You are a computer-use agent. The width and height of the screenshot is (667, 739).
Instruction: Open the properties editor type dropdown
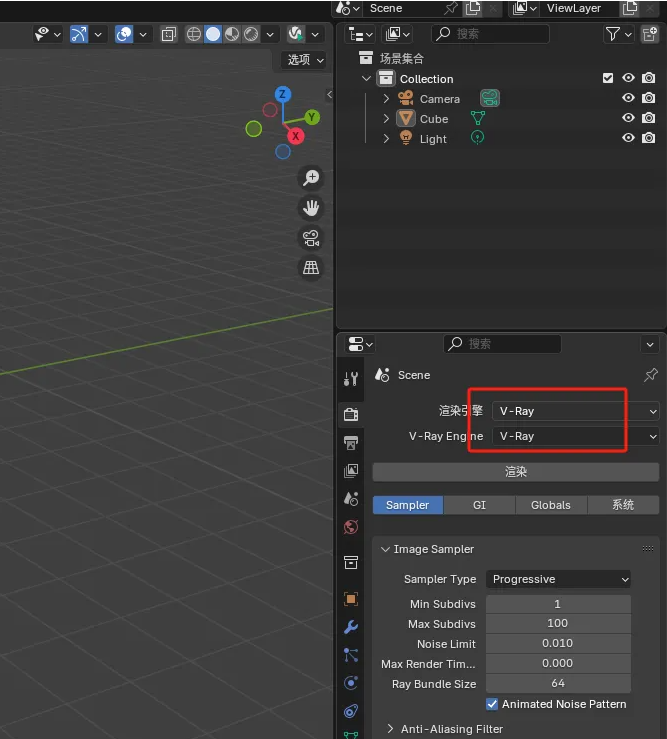[361, 344]
